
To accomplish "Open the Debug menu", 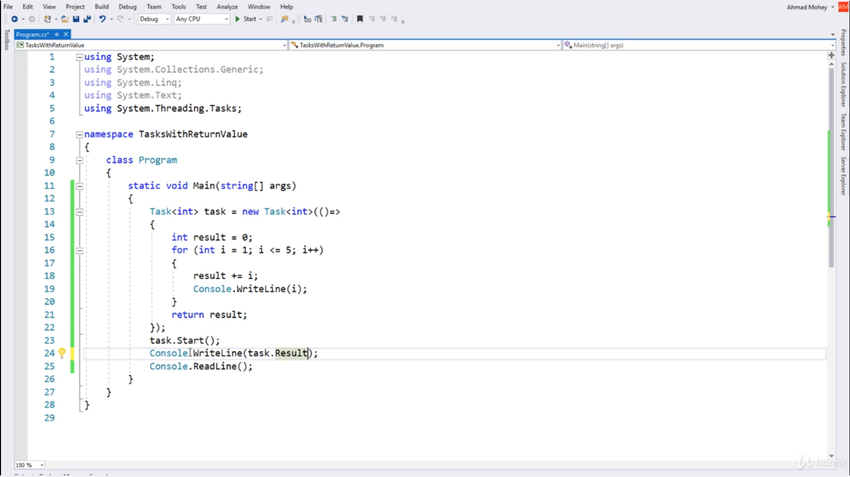I will 127,7.
